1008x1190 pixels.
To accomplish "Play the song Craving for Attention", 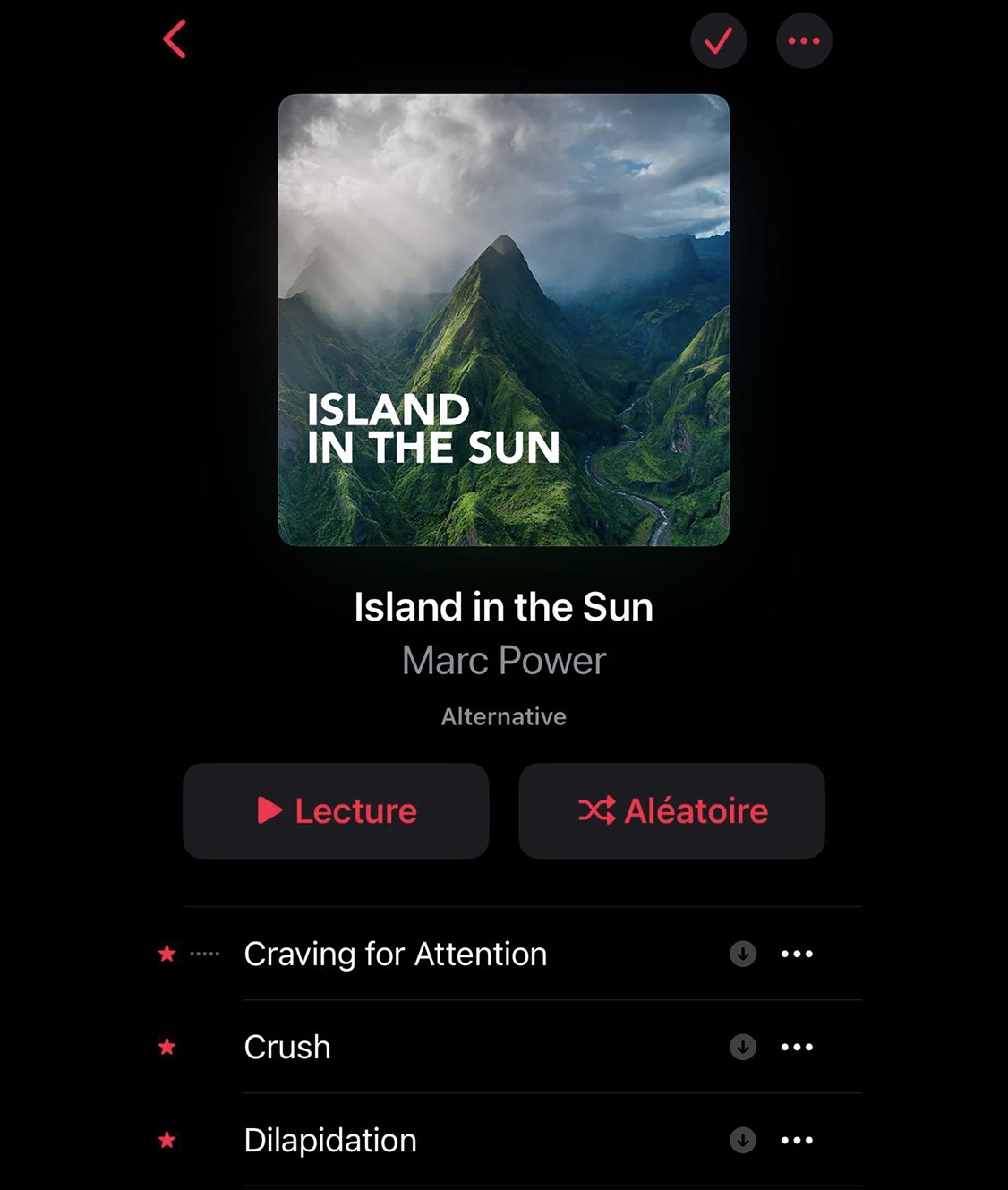I will 395,954.
